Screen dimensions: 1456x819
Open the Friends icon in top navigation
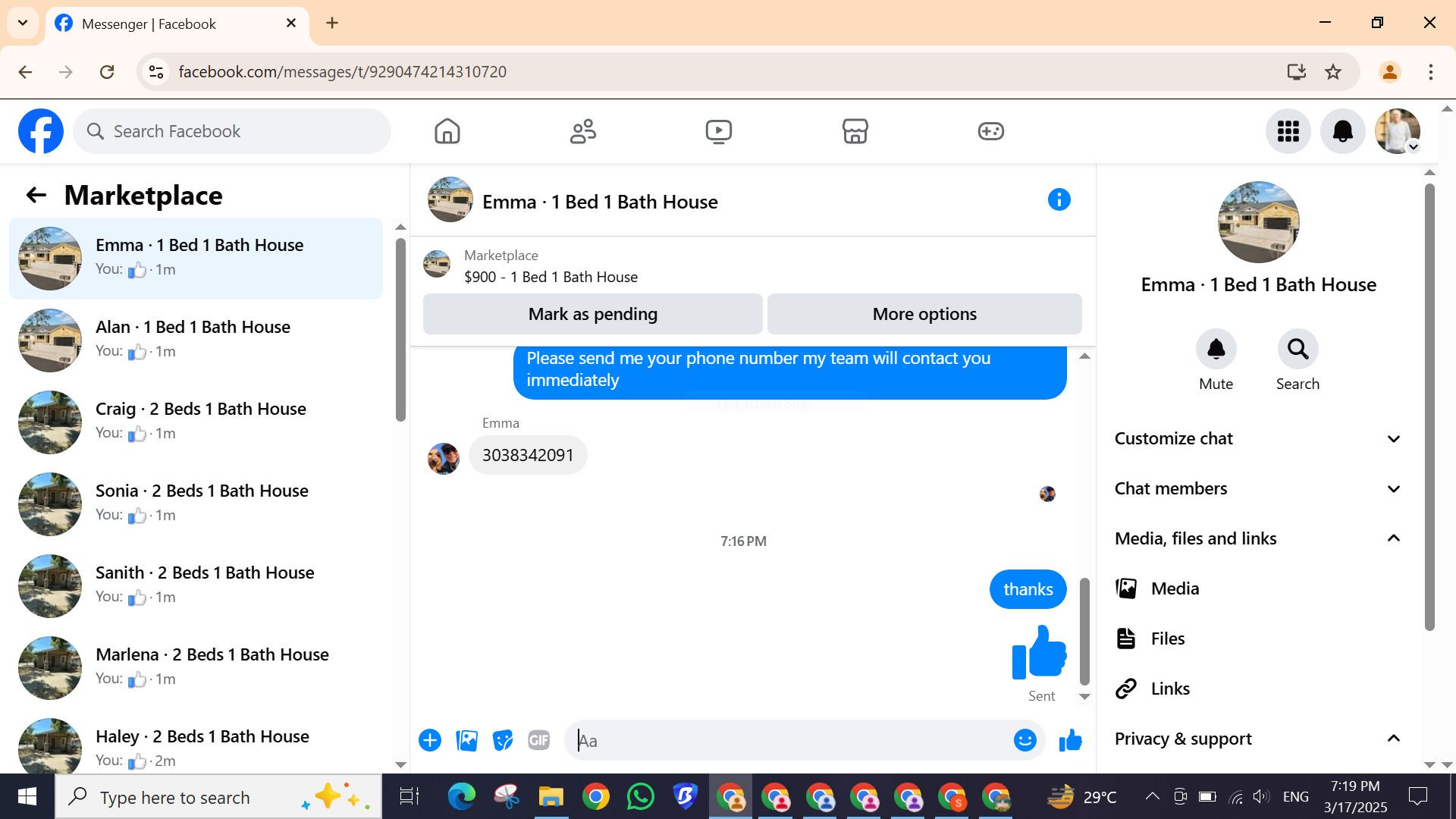tap(583, 131)
